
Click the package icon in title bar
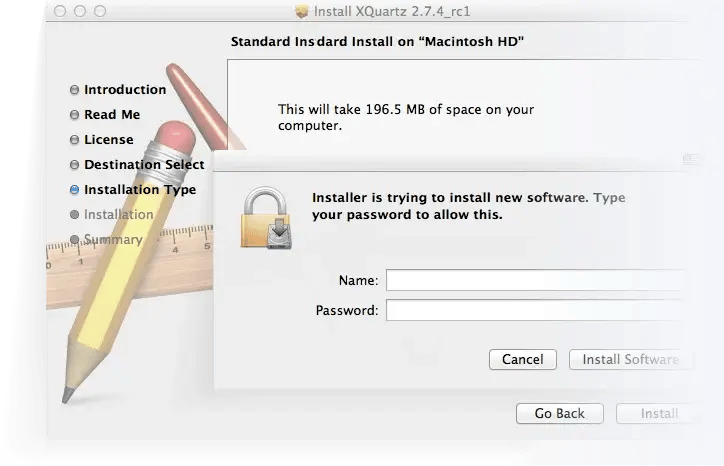(302, 11)
